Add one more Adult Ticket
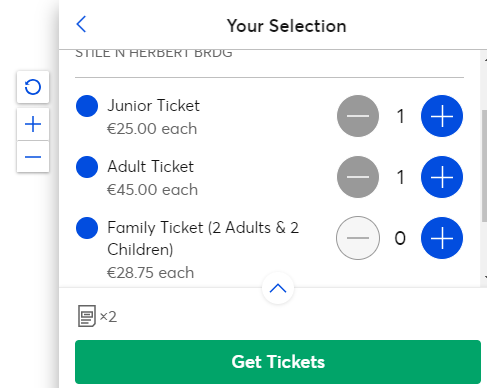This screenshot has height=388, width=487. [x=442, y=177]
